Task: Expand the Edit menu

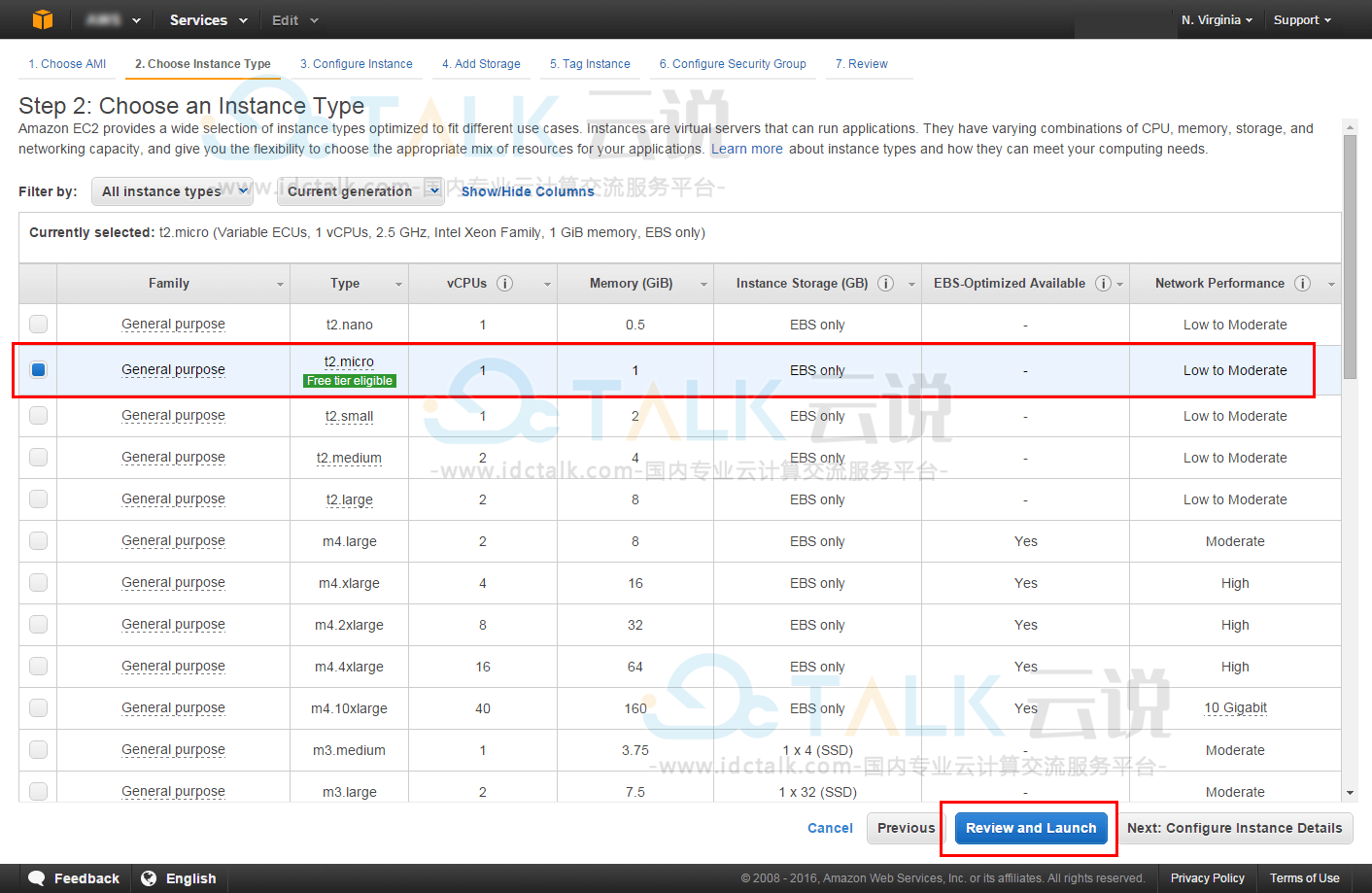Action: point(295,19)
